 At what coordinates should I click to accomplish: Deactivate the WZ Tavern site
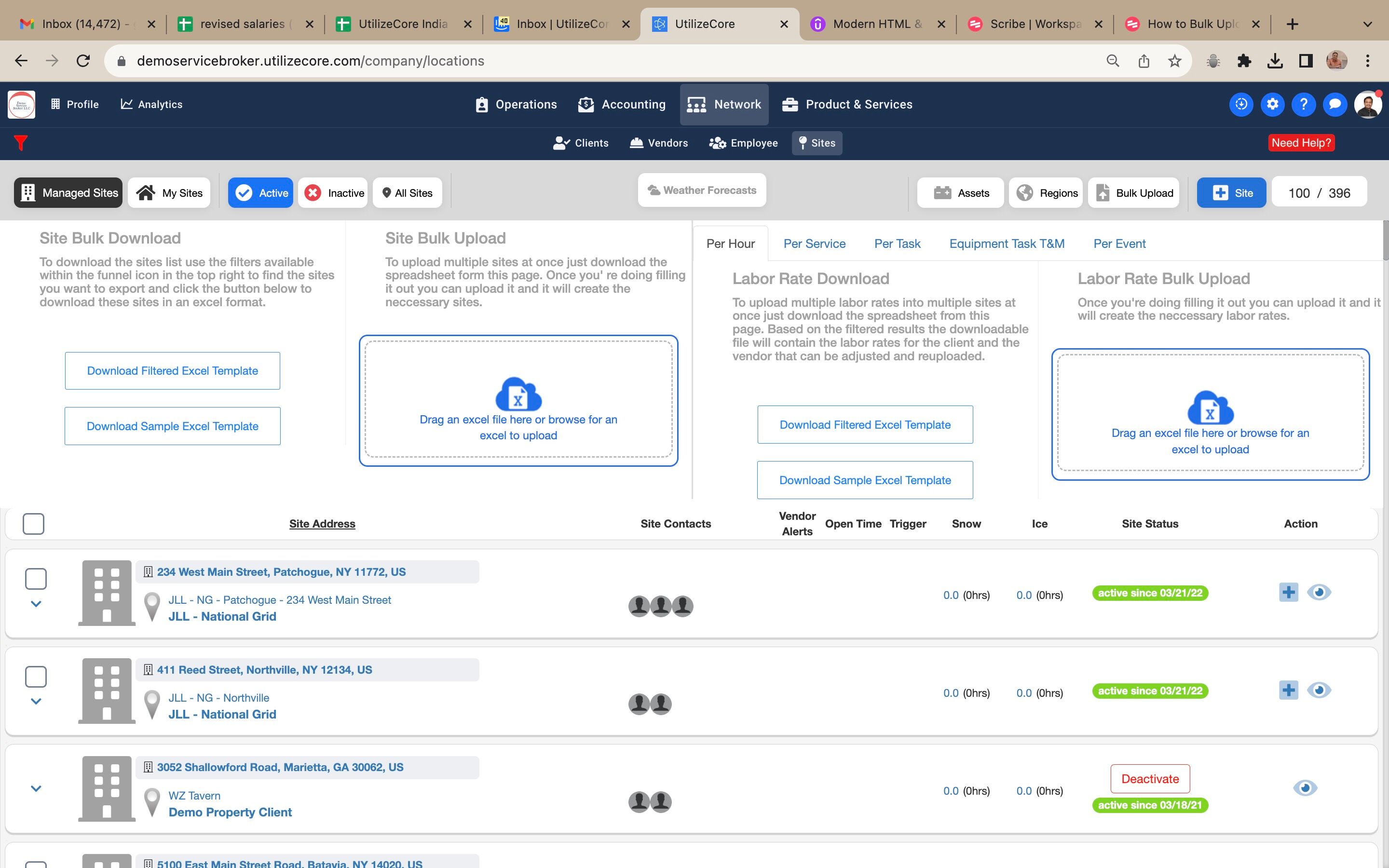(1150, 779)
